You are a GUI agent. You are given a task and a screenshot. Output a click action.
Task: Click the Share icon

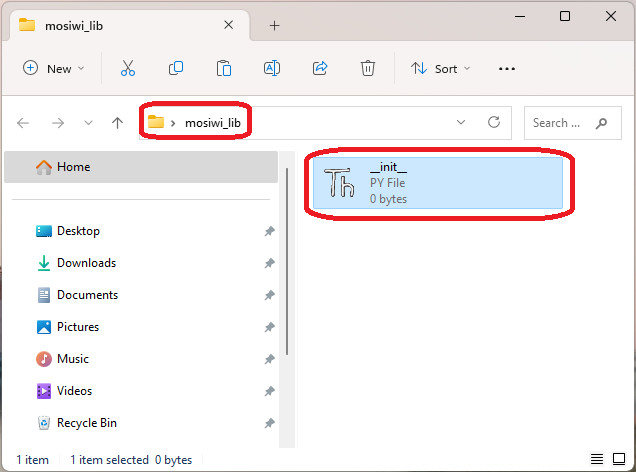(x=320, y=69)
